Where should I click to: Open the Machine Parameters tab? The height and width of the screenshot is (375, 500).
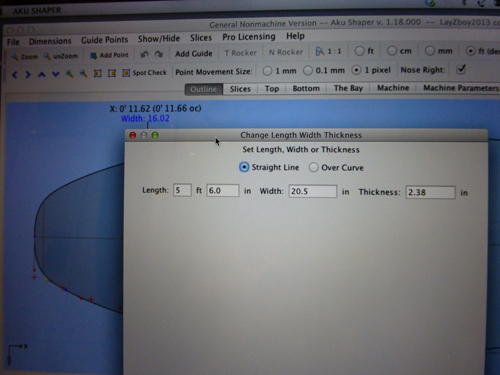(461, 88)
